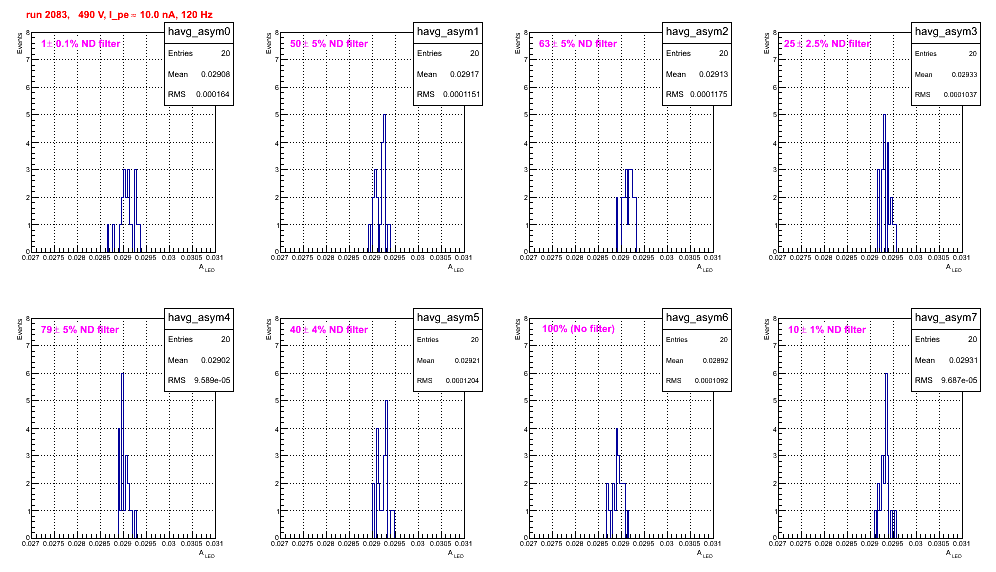Click the Events y-axis title of havg_asym0
Screen dimensions: 996x572
click(x=20, y=43)
